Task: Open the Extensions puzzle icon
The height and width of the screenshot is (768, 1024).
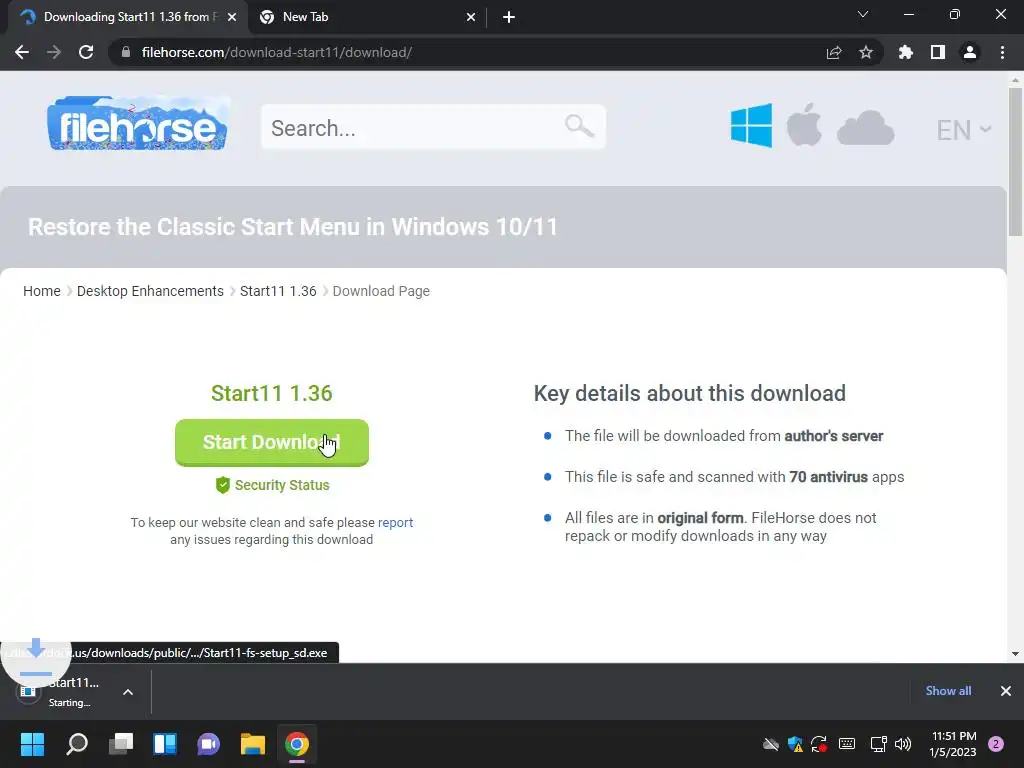Action: (906, 52)
